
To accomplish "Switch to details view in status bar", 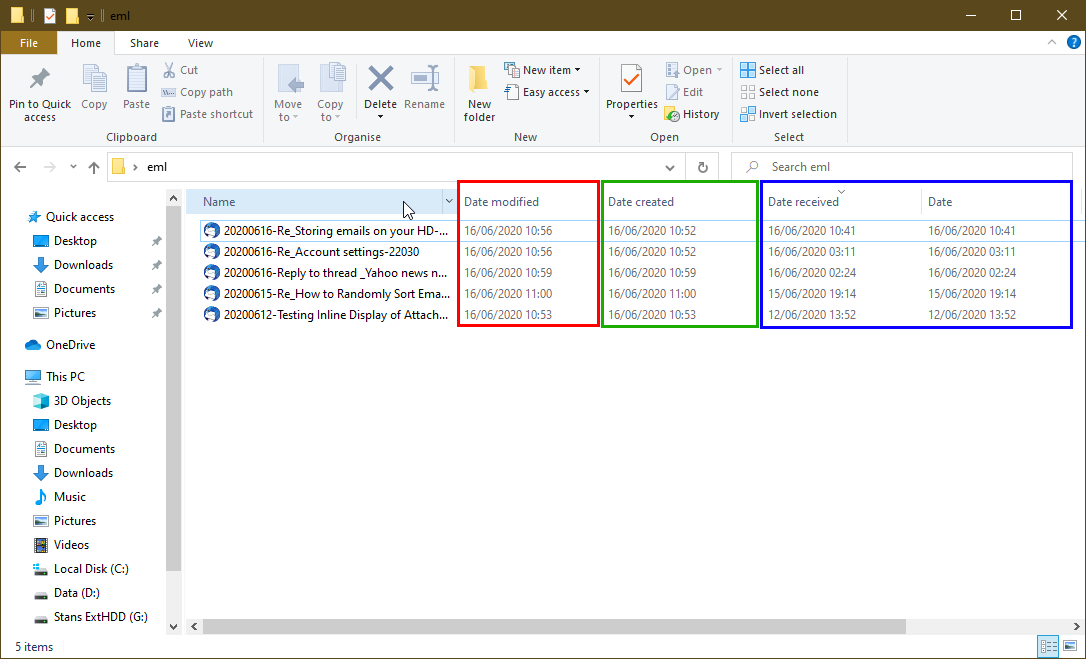I will [1048, 646].
